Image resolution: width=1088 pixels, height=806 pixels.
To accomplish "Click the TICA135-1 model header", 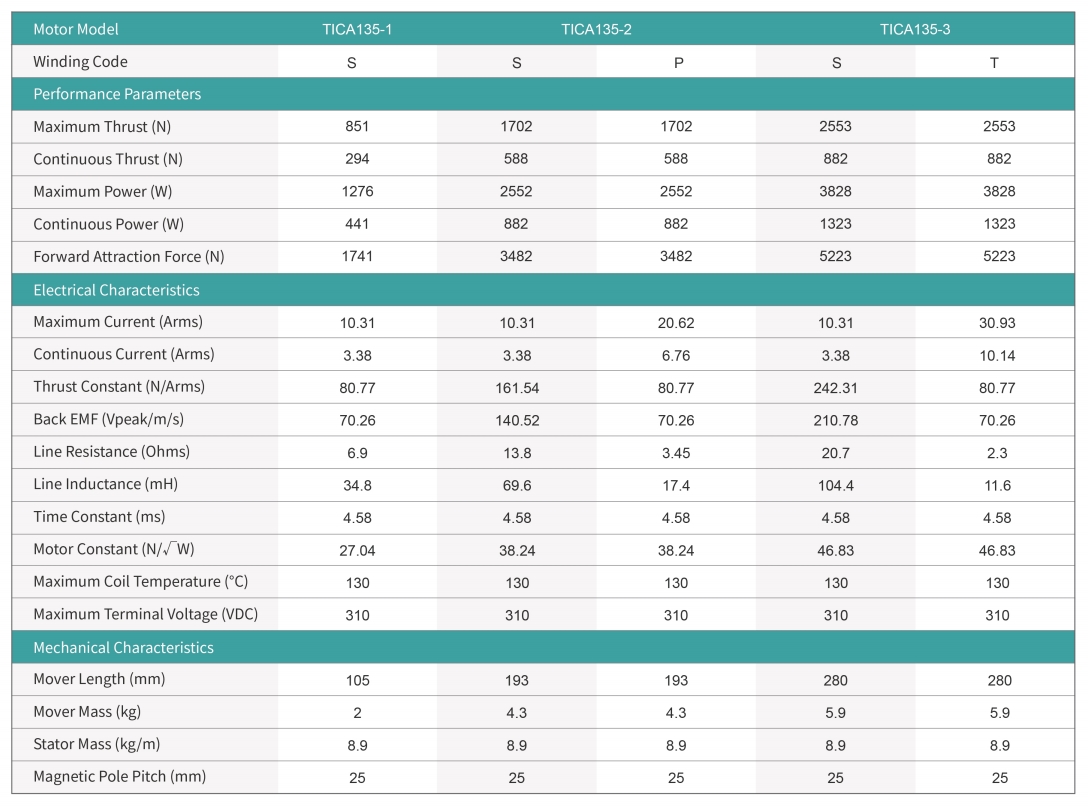I will click(357, 29).
